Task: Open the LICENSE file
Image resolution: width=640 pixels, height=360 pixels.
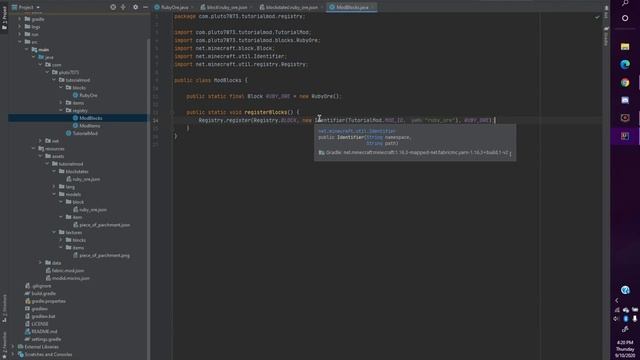Action: (x=37, y=324)
